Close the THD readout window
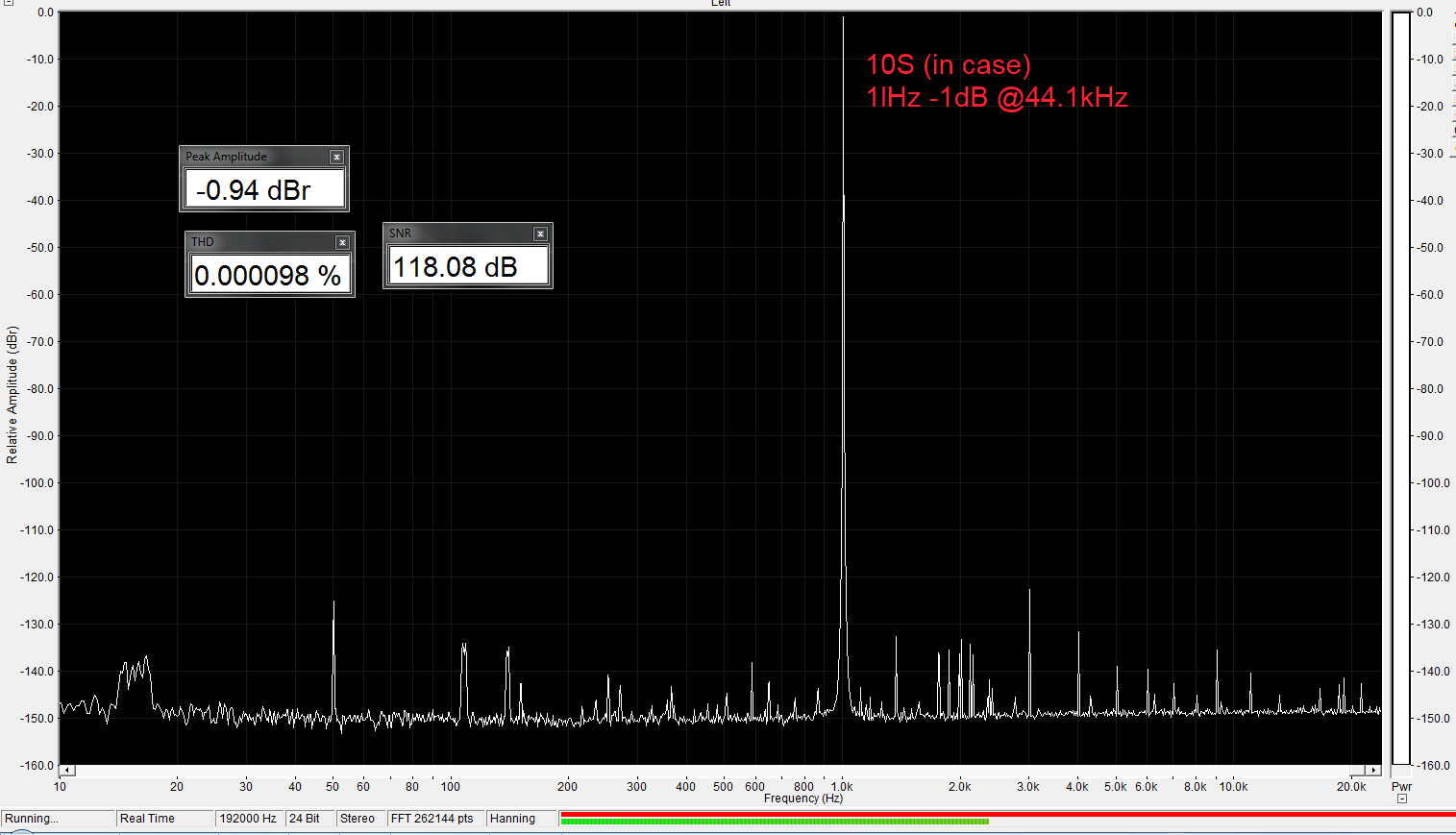Screen dimensions: 1456x835 click(342, 242)
